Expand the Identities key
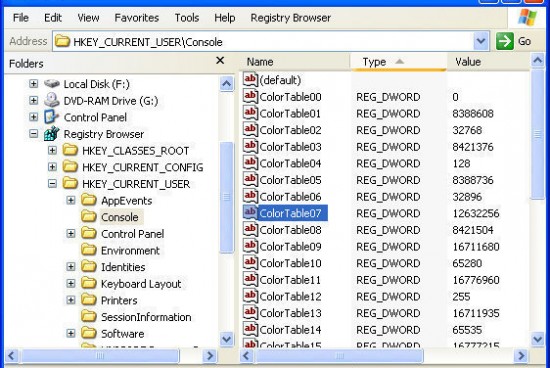The height and width of the screenshot is (368, 550). [x=71, y=267]
